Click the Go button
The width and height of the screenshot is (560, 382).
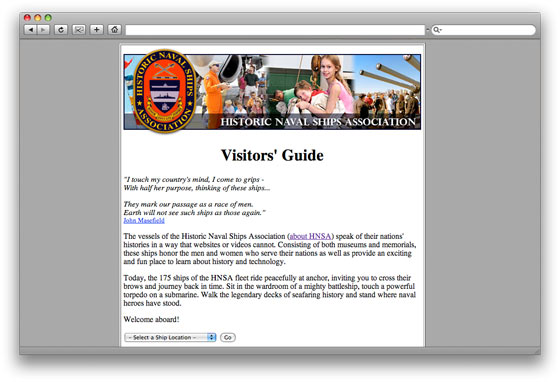coord(228,337)
